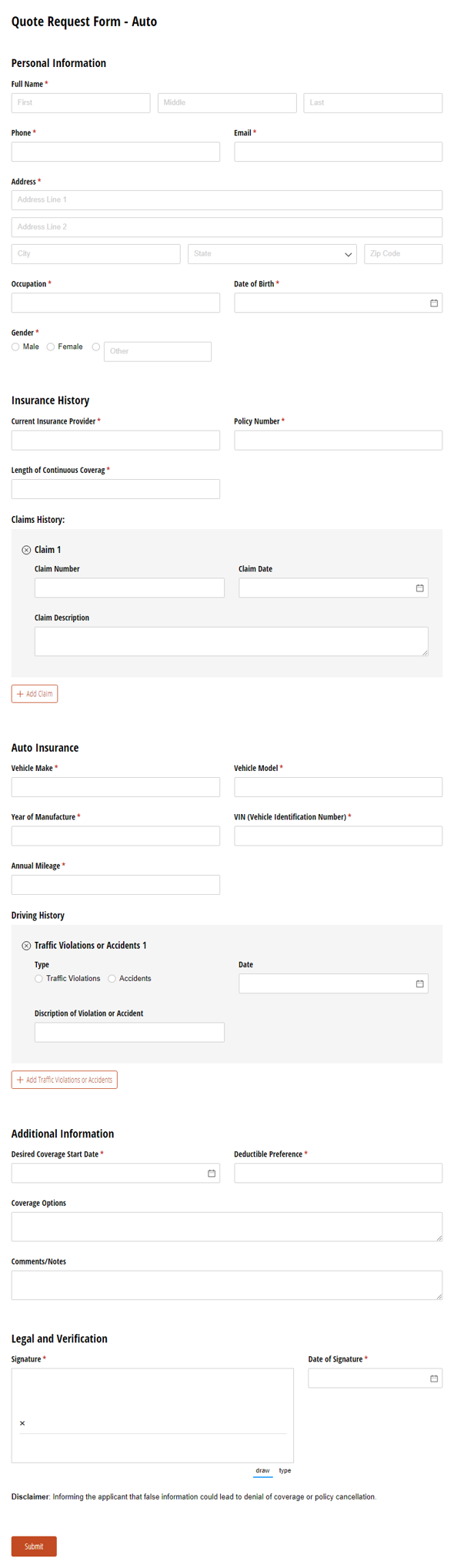
Task: Click the Claim Date input field
Action: coord(333,588)
